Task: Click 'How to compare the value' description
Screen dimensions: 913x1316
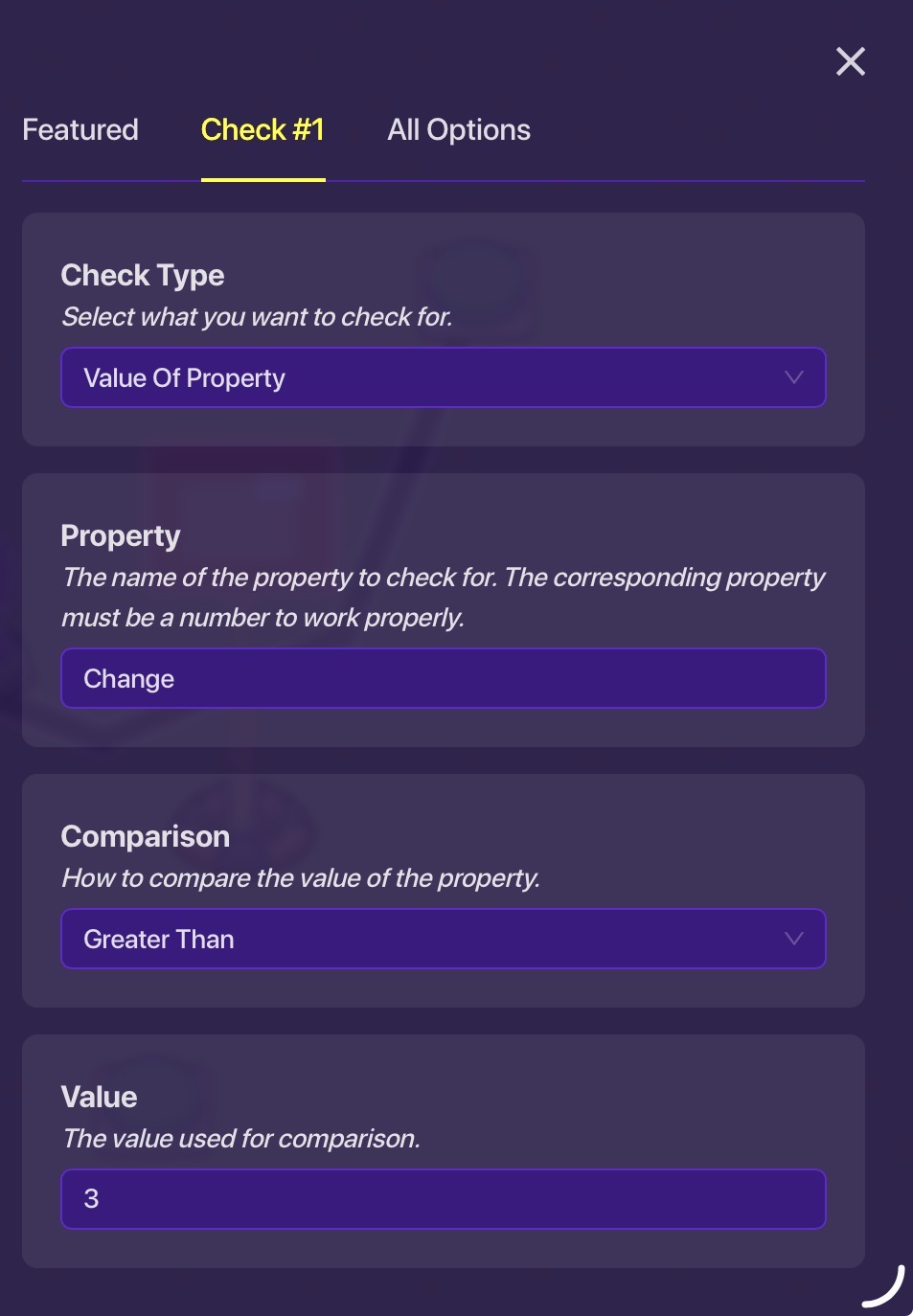Action: pyautogui.click(x=301, y=878)
